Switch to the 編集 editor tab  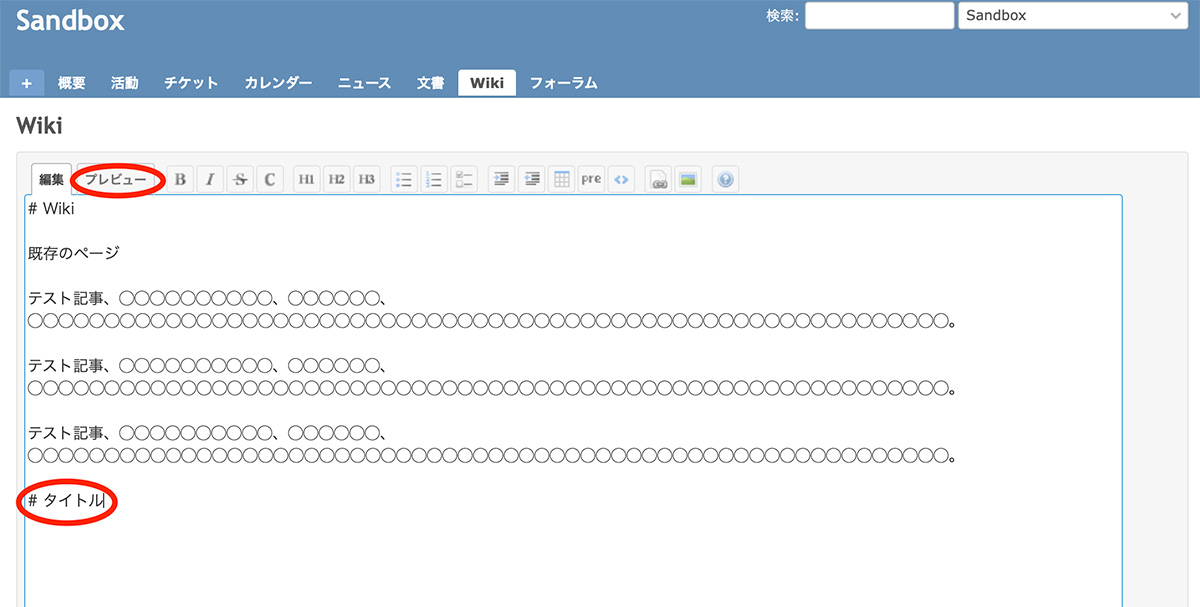(51, 180)
